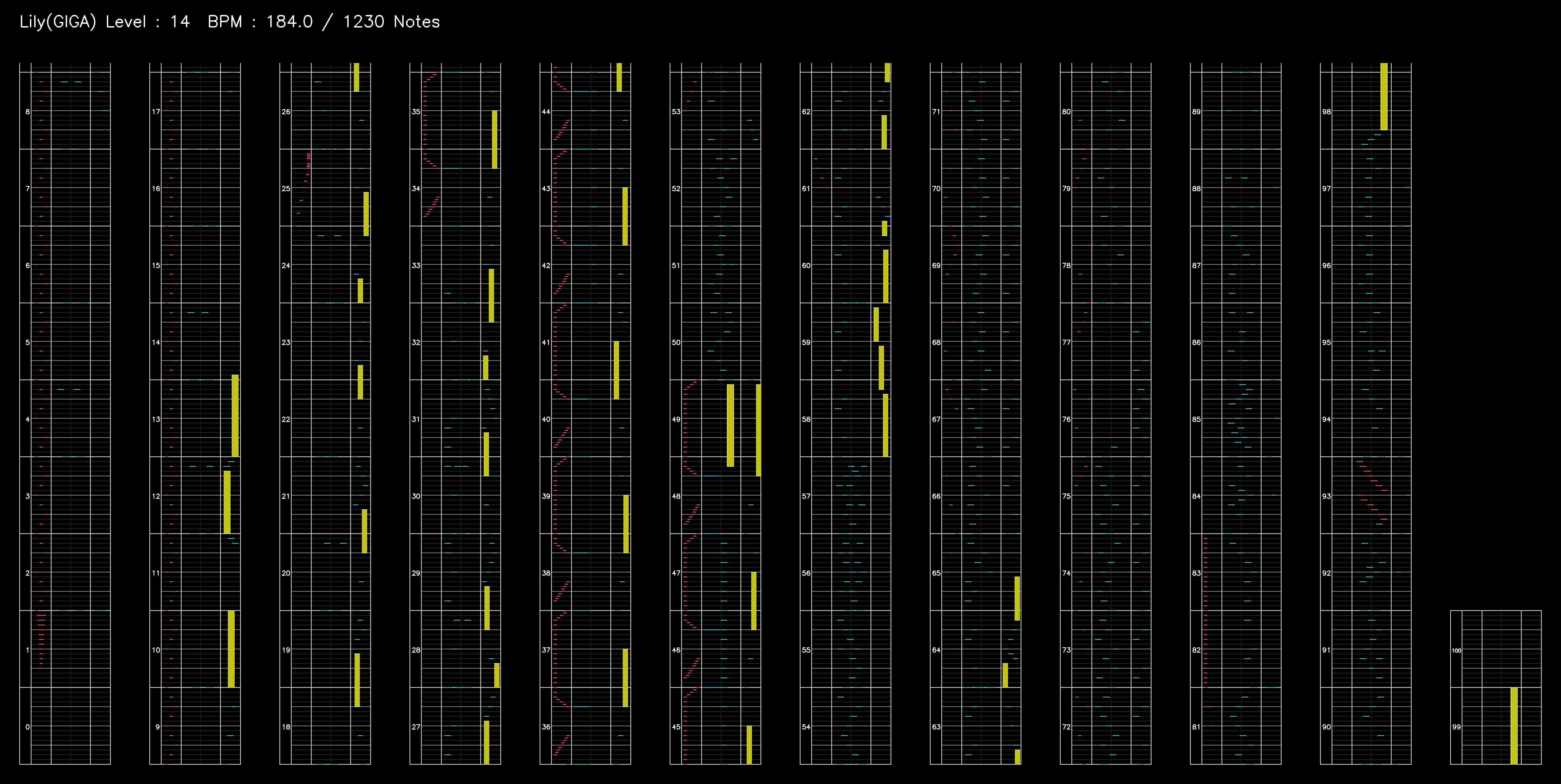Select measure number 81 label
Image resolution: width=1561 pixels, height=784 pixels.
point(1196,726)
